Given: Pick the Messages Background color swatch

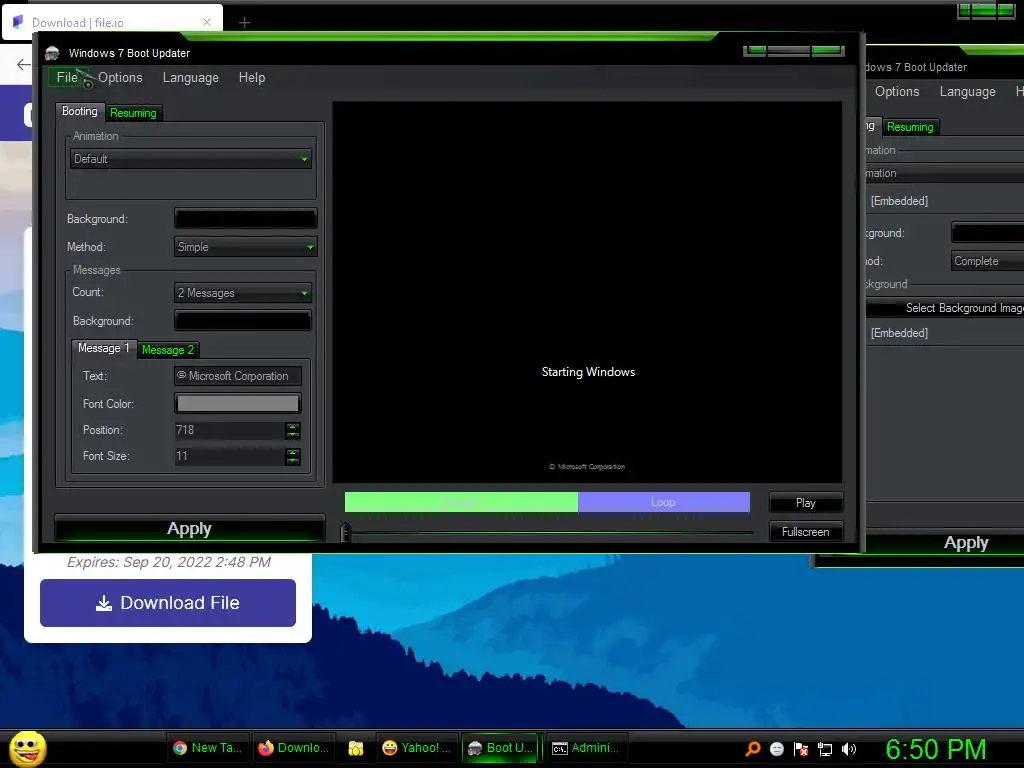Looking at the screenshot, I should pyautogui.click(x=243, y=321).
